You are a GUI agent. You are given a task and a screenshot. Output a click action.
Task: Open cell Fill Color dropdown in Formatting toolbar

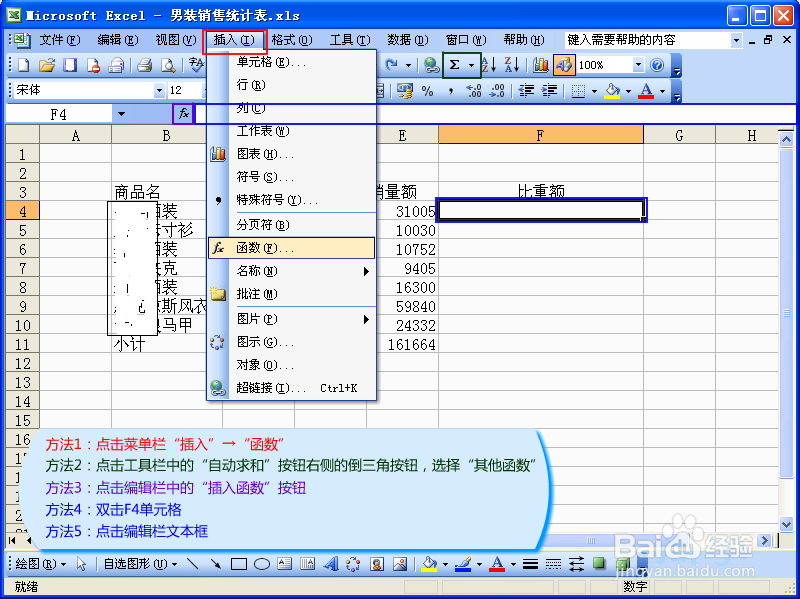point(628,92)
